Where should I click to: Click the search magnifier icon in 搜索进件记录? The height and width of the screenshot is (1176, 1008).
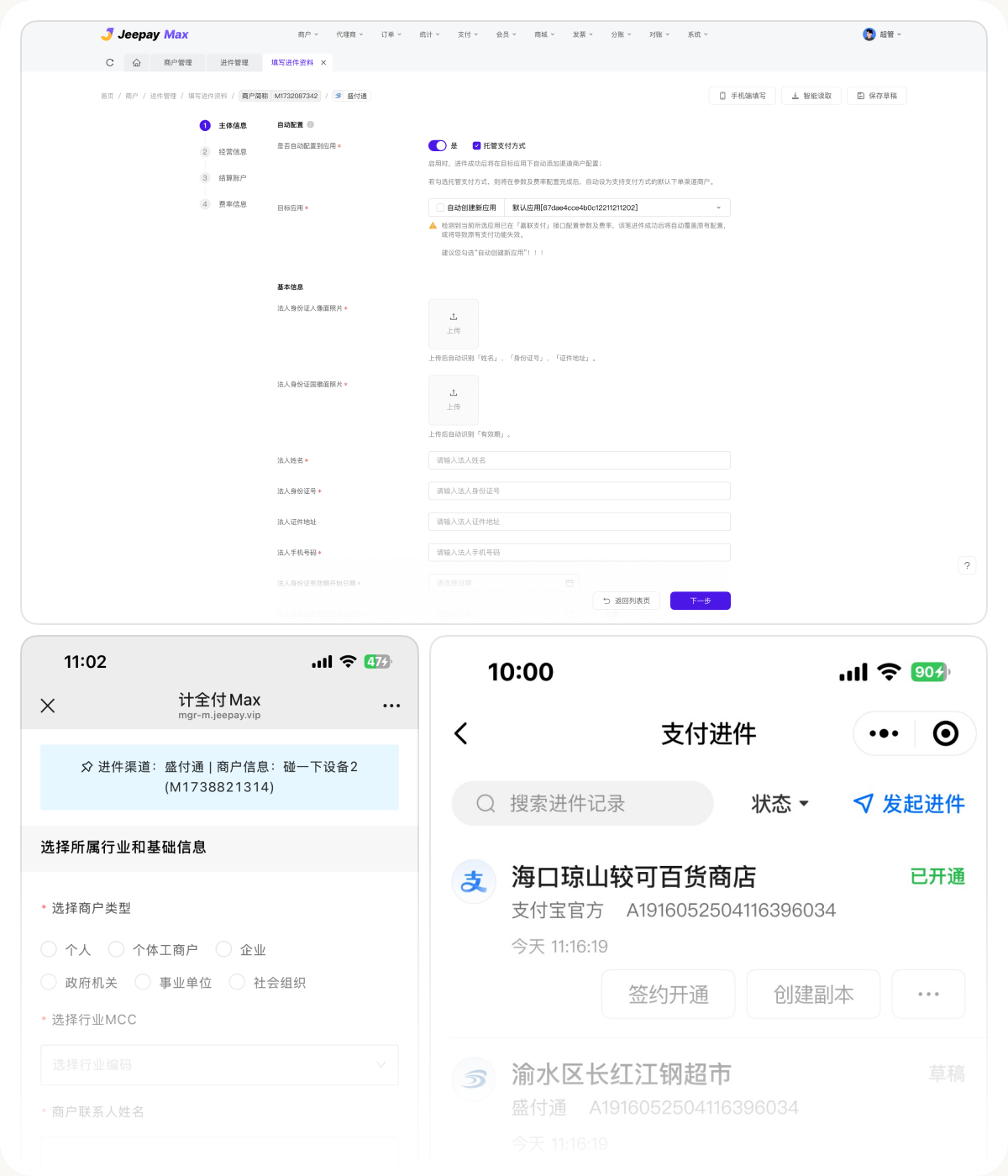tap(486, 804)
